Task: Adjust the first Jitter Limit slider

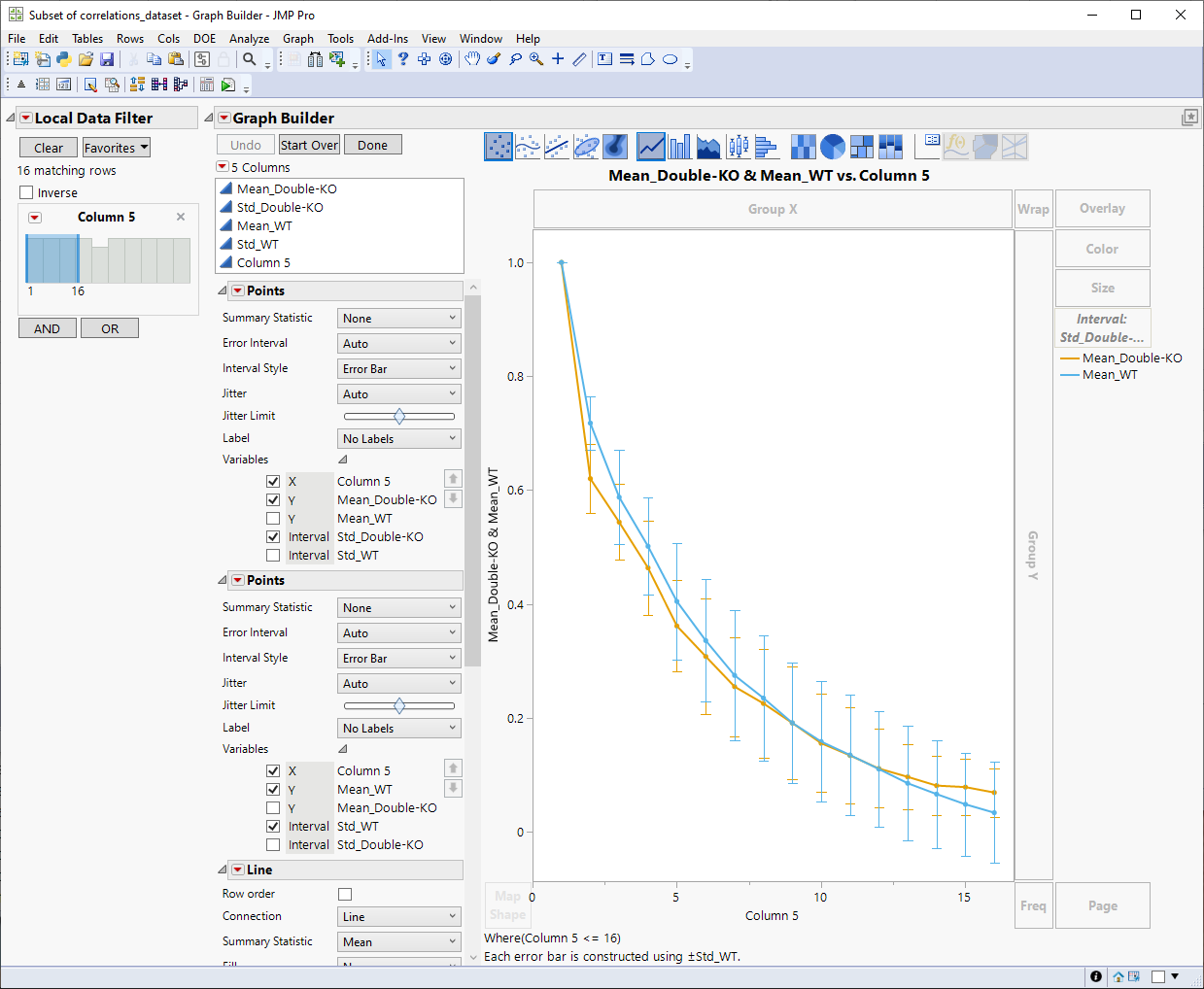Action: (399, 416)
